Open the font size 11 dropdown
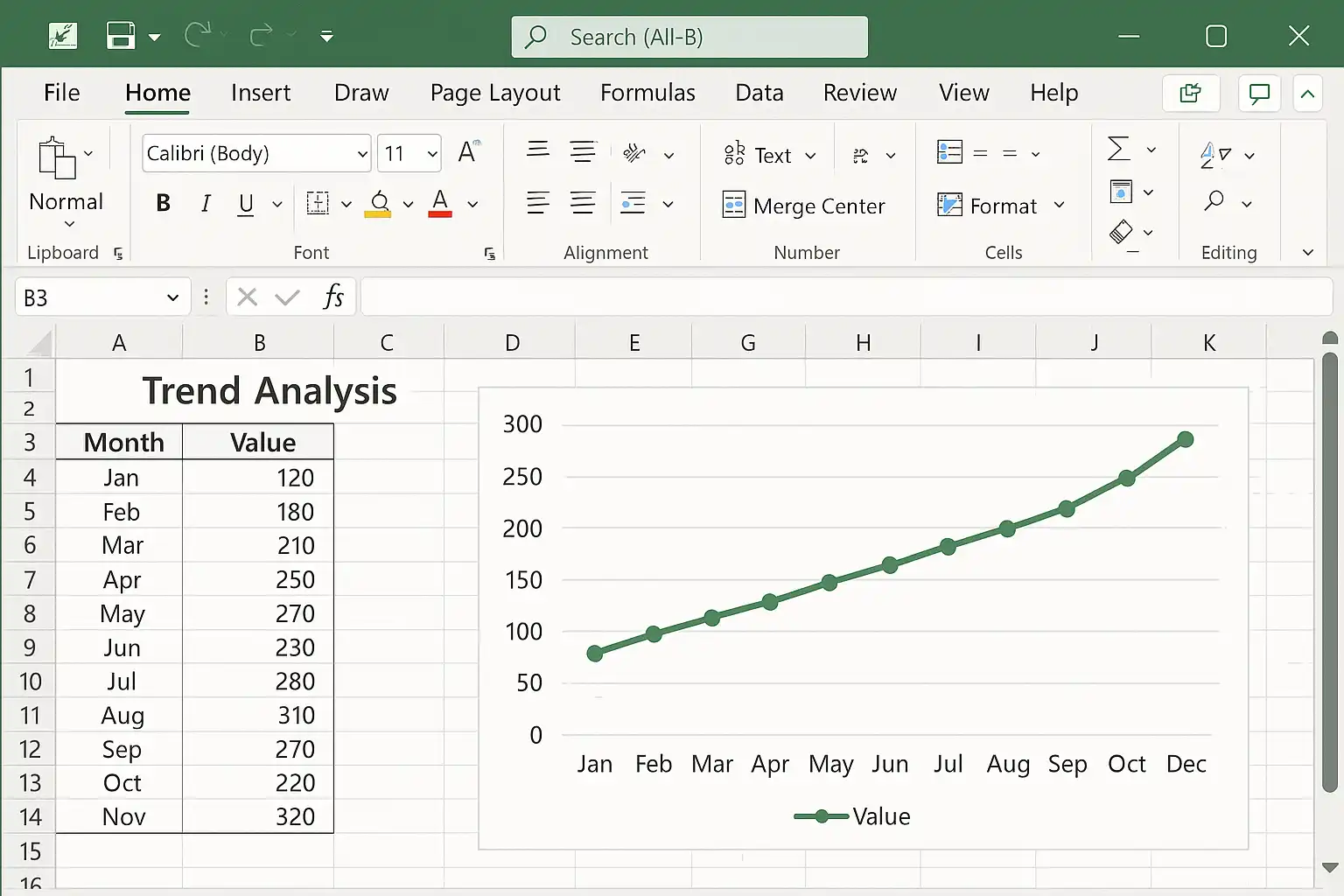 pyautogui.click(x=432, y=154)
